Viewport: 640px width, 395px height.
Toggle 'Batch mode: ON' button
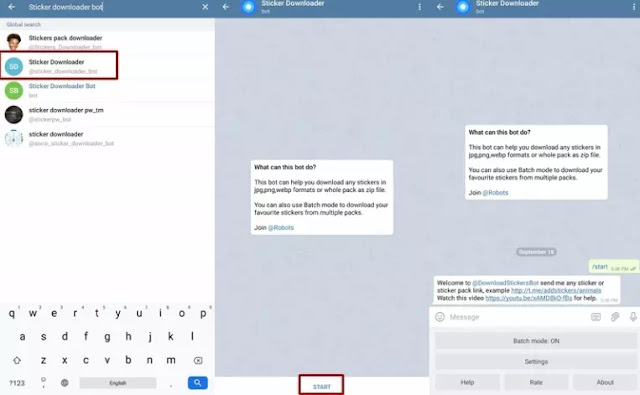pos(536,341)
